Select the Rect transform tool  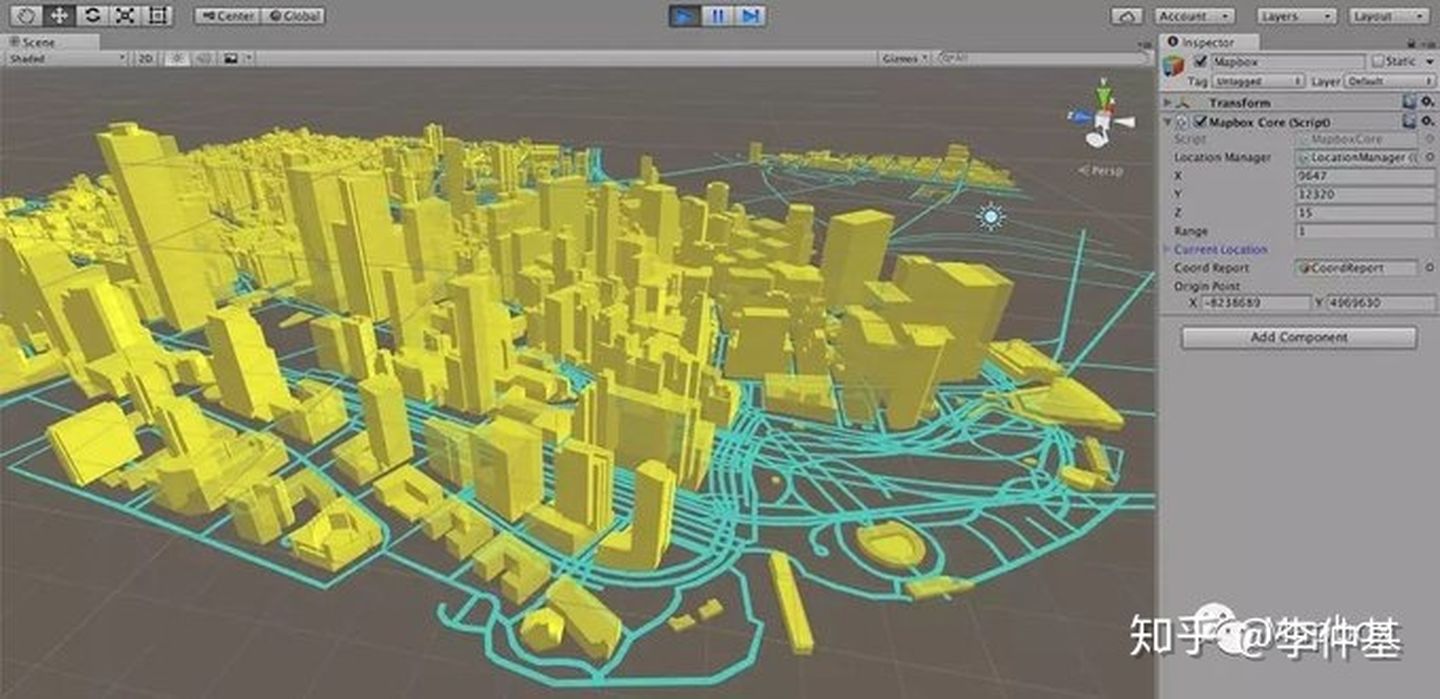[x=157, y=16]
